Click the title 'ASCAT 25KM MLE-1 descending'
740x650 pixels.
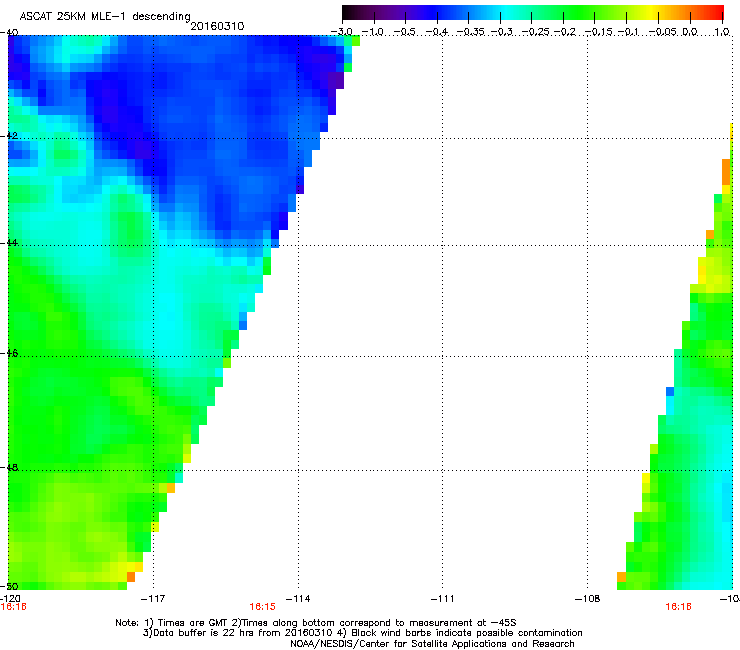point(105,17)
